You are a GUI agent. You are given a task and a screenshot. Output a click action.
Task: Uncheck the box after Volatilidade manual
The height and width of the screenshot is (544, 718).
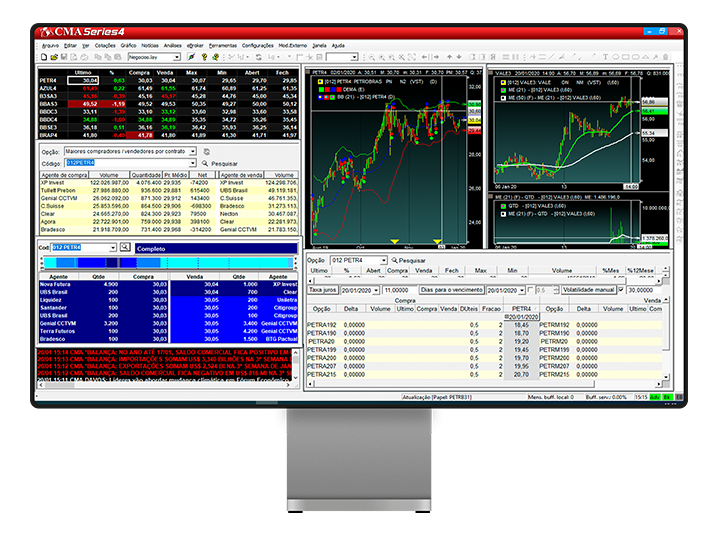point(621,290)
